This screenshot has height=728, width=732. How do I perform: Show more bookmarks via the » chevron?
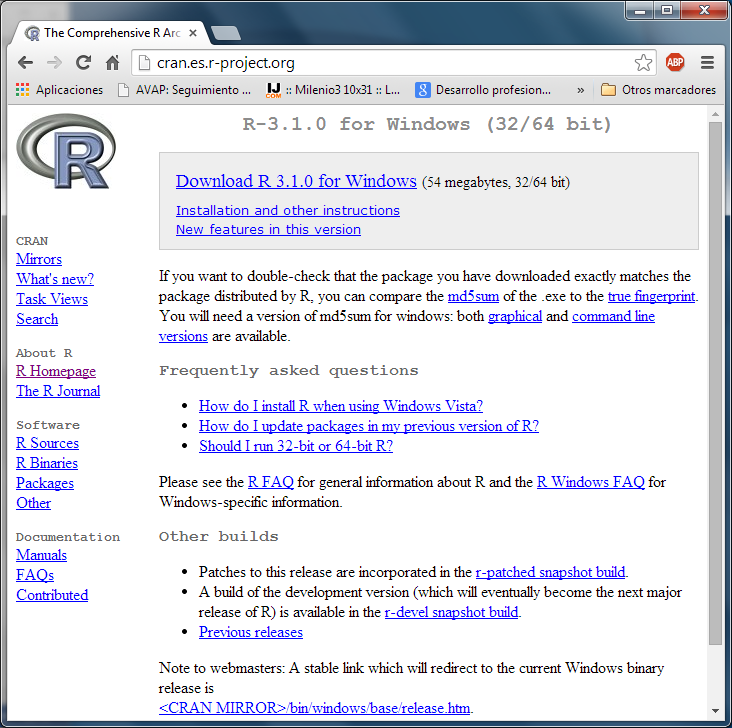(x=580, y=90)
